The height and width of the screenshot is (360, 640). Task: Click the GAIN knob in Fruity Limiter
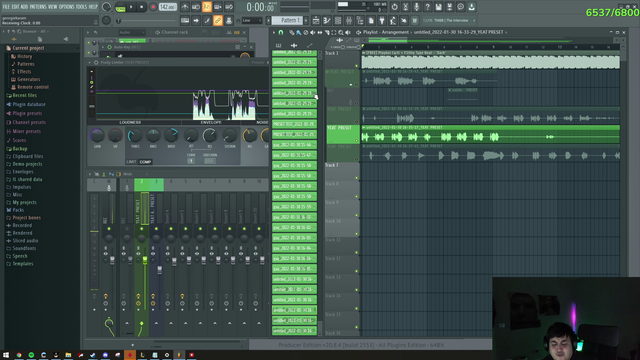coord(97,135)
